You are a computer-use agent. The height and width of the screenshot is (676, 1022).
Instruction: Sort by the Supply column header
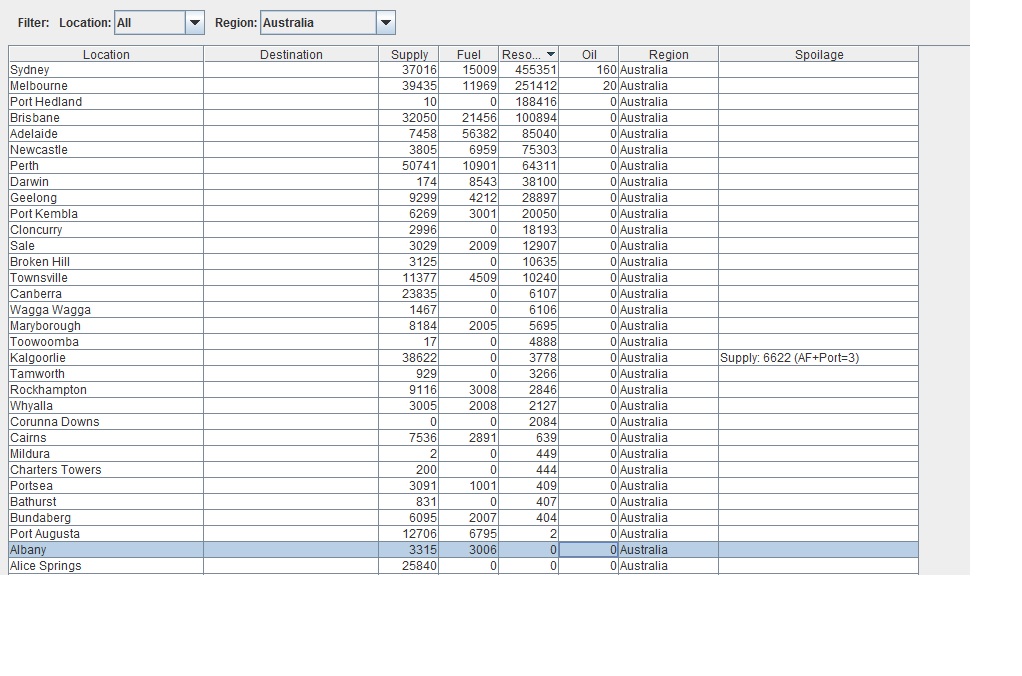point(409,54)
